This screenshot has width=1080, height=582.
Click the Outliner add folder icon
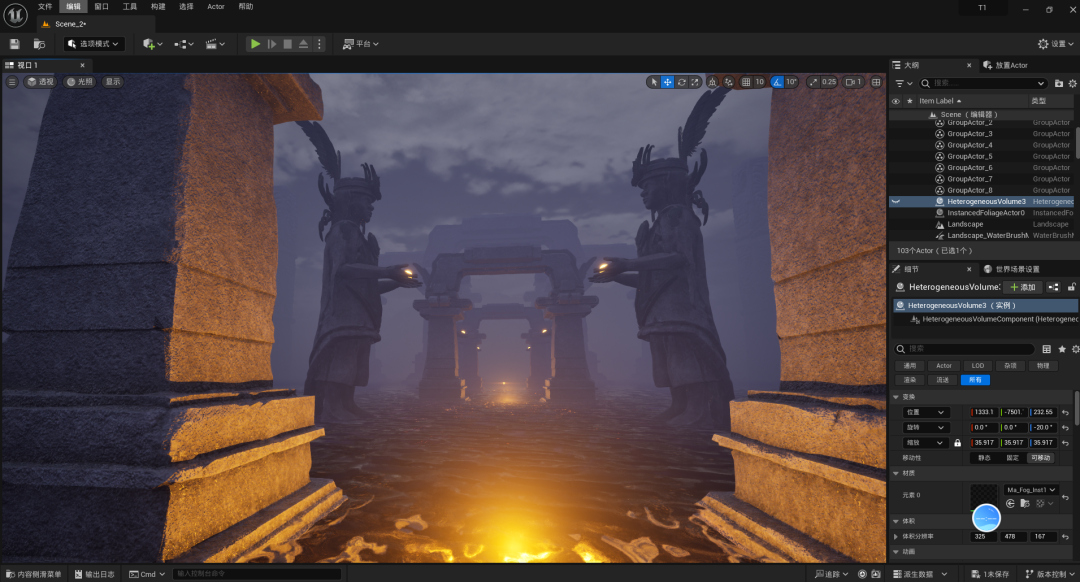(1059, 83)
